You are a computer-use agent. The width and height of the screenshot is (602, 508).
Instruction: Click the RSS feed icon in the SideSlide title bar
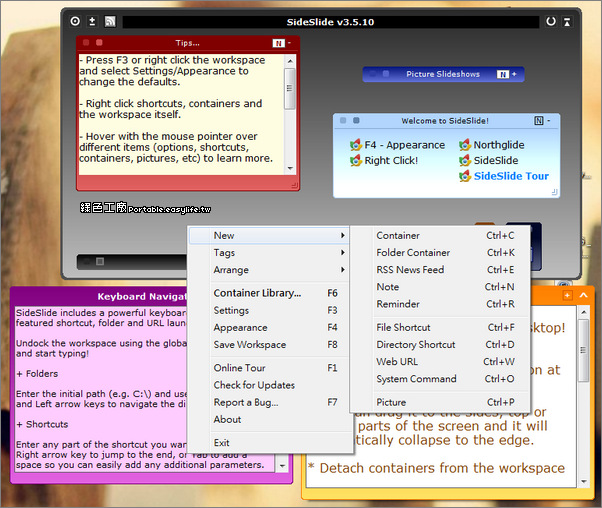[110, 21]
